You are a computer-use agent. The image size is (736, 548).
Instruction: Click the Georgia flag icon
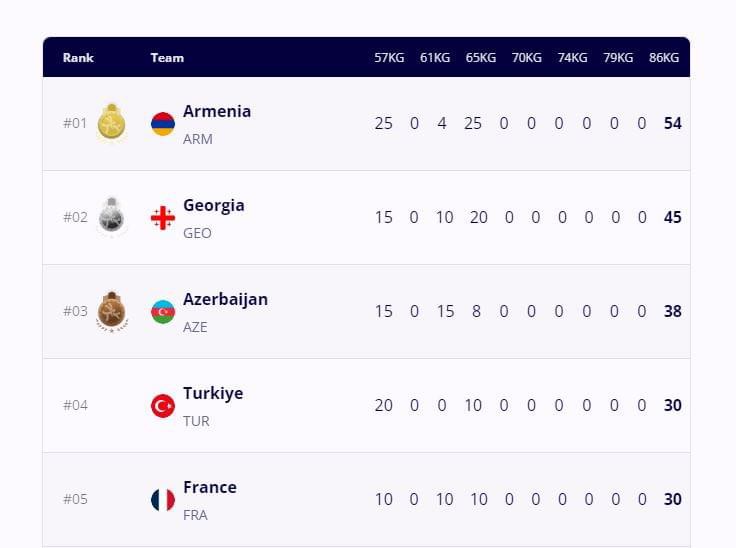(163, 218)
